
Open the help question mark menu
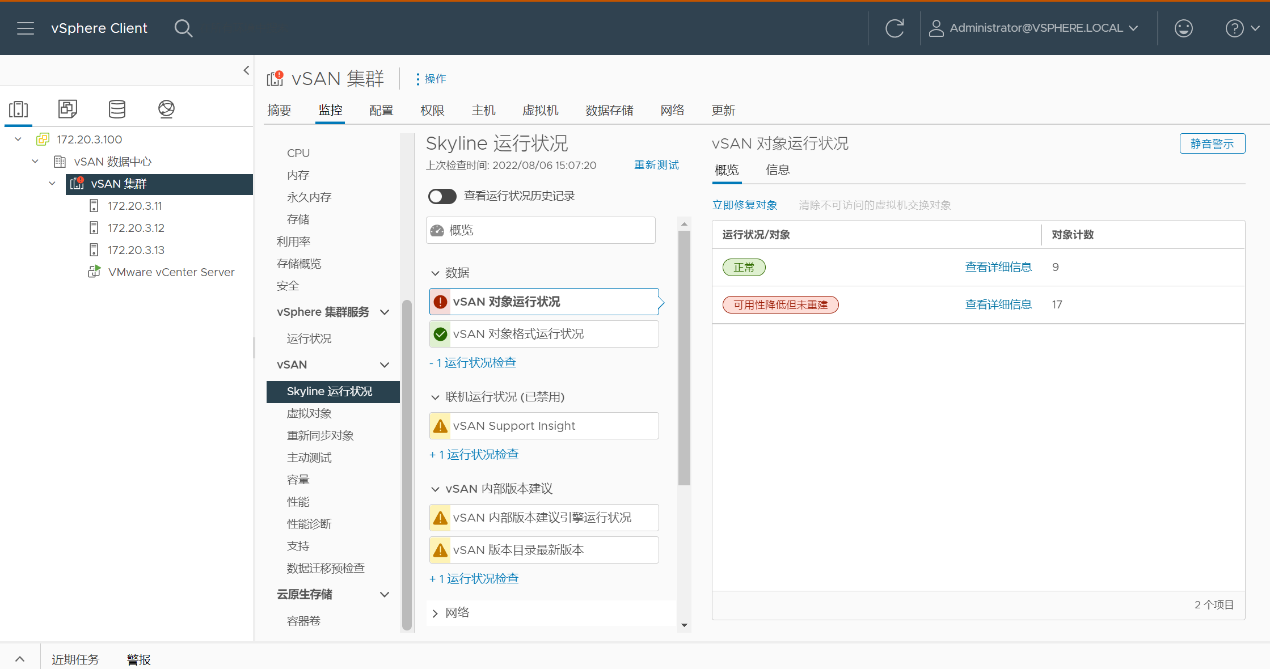click(x=1242, y=28)
